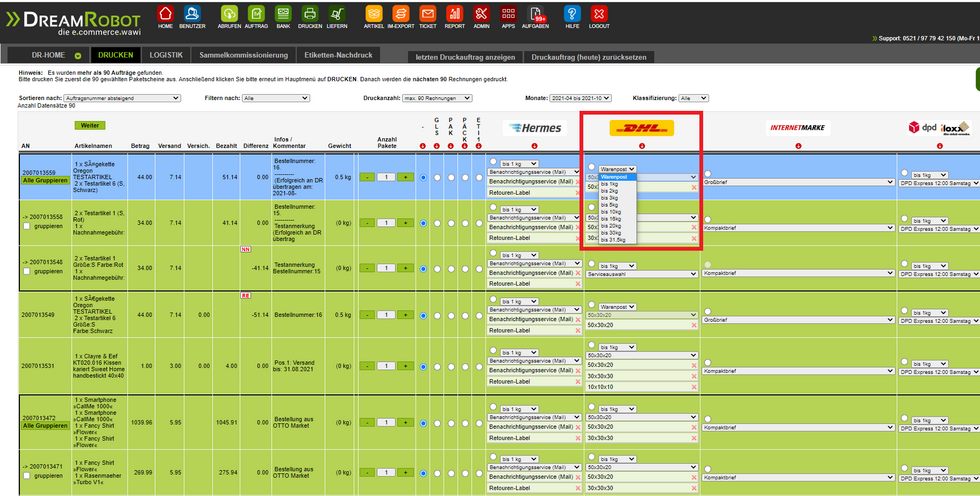Click the Weiter button
The image size is (980, 496).
(x=90, y=126)
